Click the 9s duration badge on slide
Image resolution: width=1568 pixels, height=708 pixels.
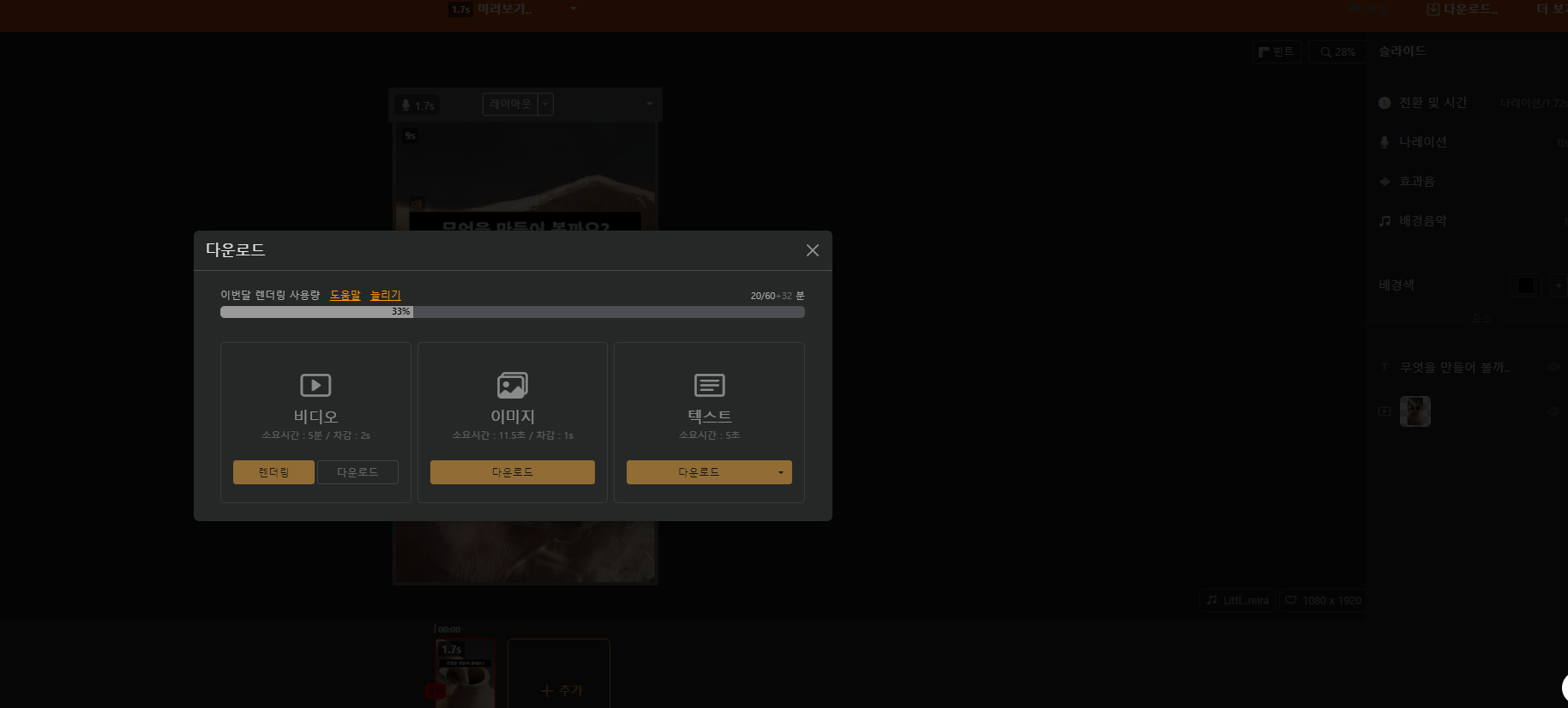click(x=411, y=135)
